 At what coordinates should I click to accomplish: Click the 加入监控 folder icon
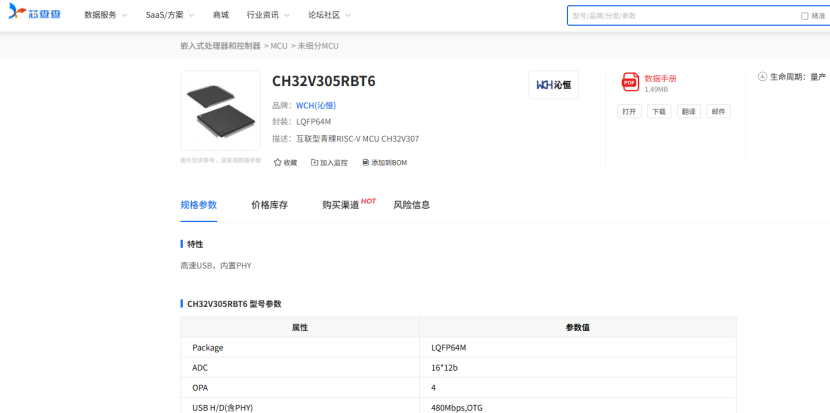314,163
